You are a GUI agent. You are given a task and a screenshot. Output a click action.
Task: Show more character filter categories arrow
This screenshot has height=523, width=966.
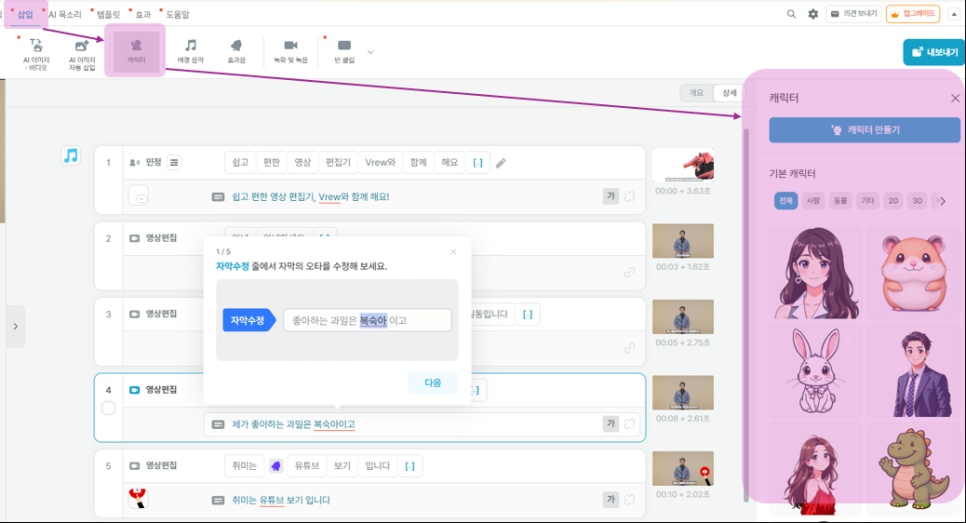[943, 200]
